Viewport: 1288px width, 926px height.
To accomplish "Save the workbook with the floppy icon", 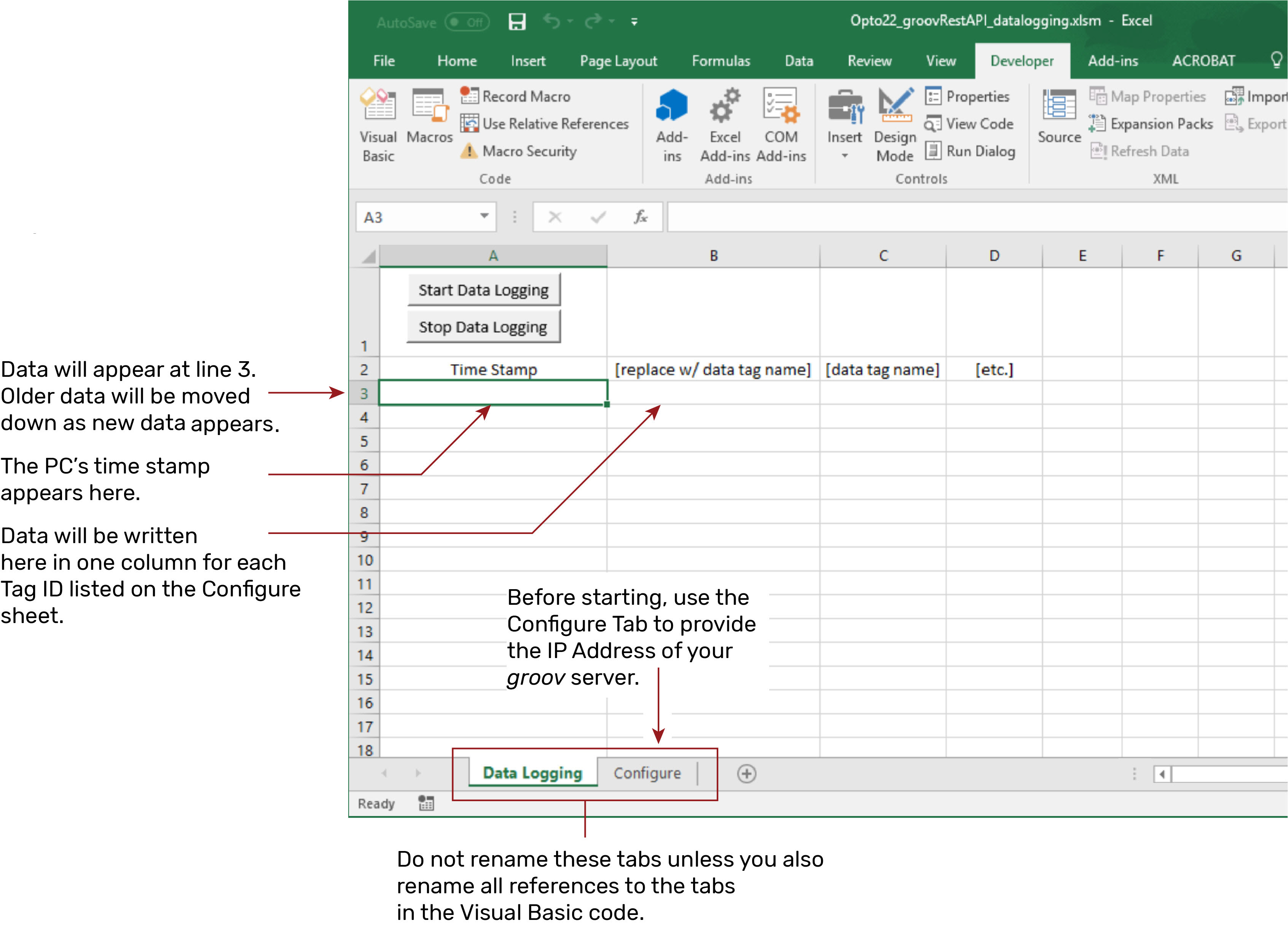I will tap(517, 22).
